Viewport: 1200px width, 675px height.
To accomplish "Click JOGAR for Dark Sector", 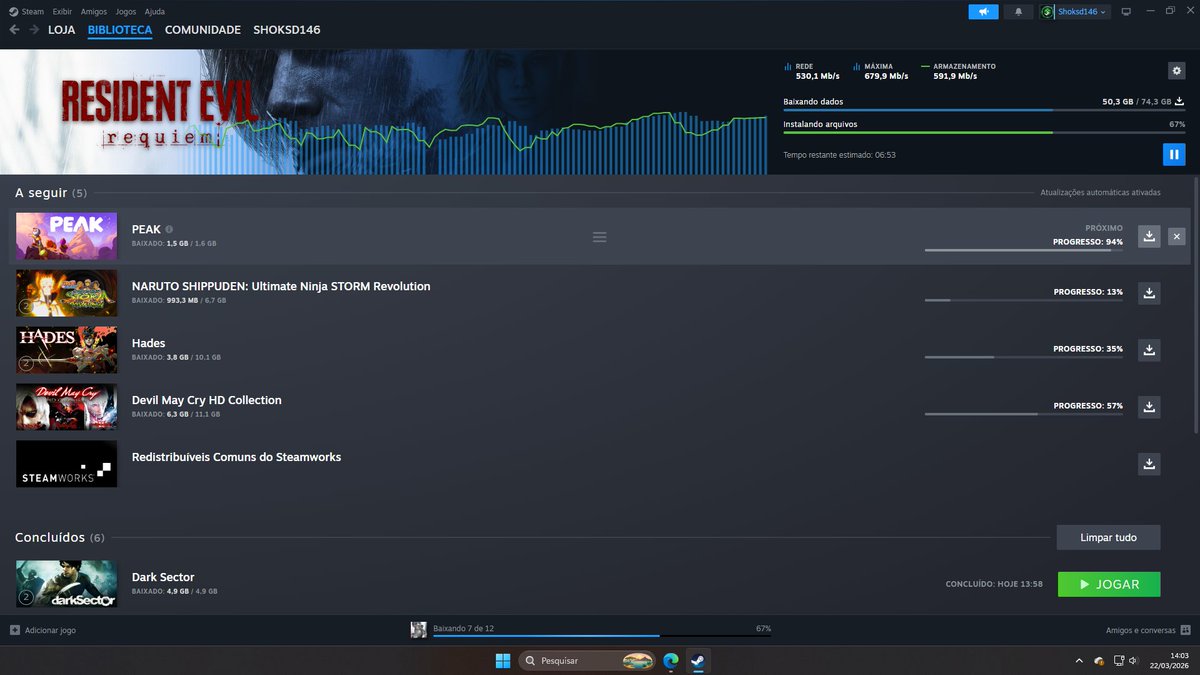I will [x=1109, y=584].
